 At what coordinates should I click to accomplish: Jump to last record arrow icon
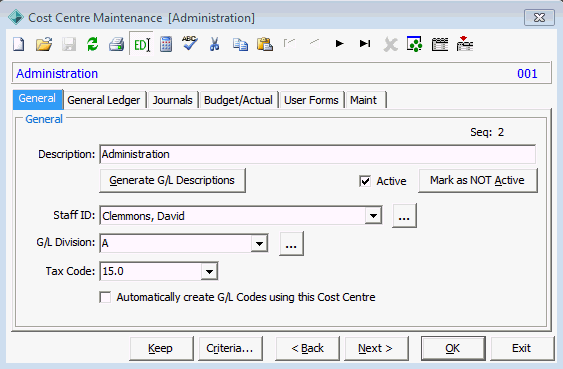point(365,44)
